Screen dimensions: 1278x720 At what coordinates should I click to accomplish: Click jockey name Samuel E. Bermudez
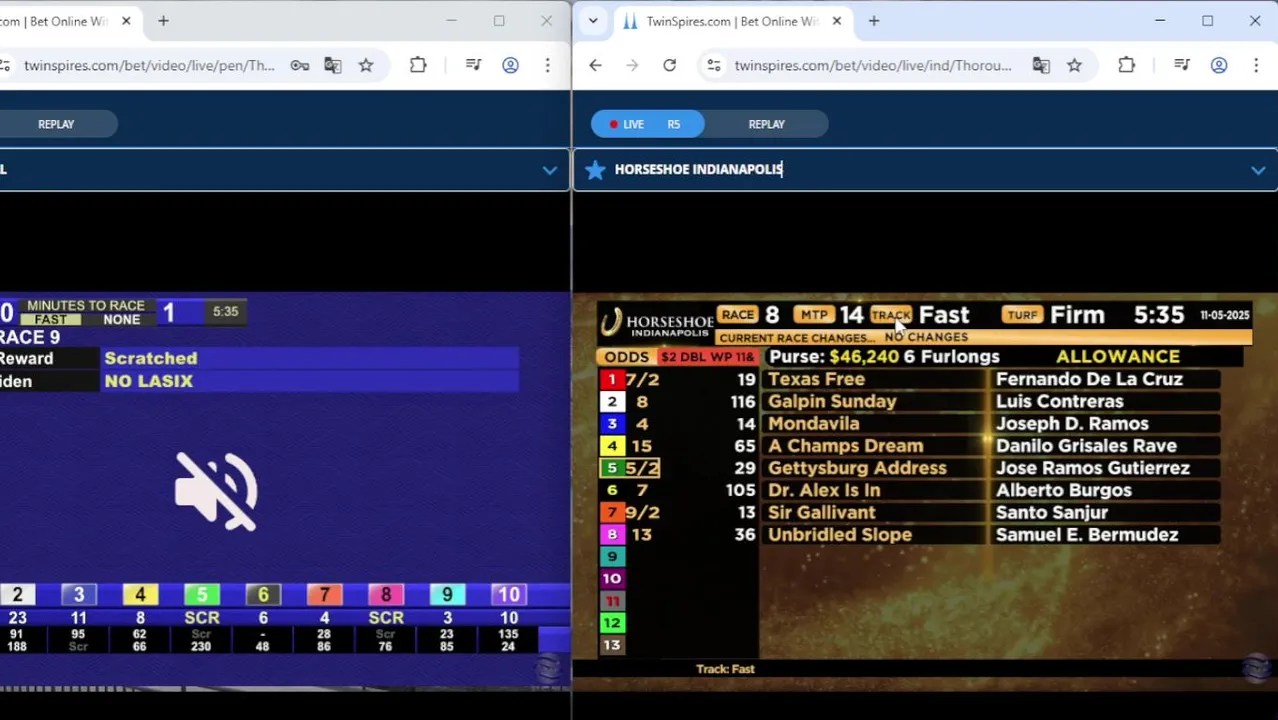[1087, 534]
